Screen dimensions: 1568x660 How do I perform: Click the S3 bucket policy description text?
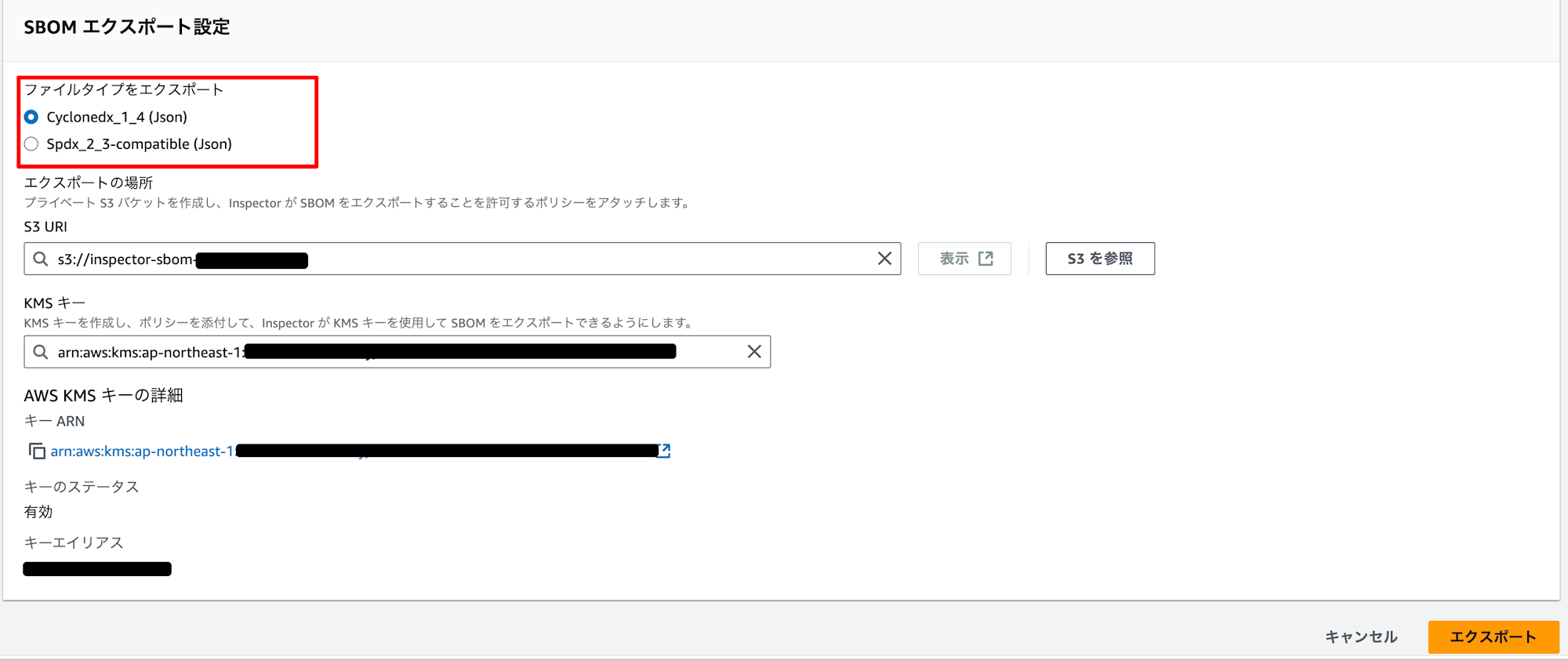pyautogui.click(x=357, y=203)
